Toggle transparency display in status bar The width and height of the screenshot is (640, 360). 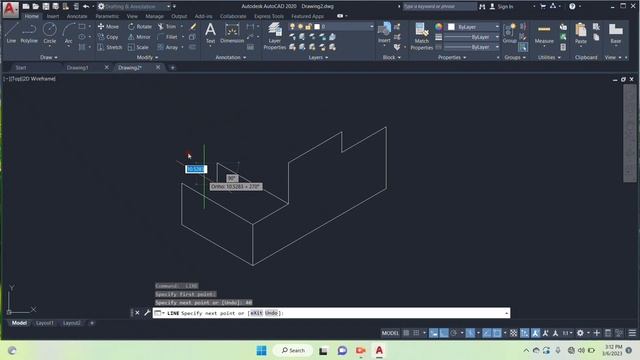point(513,333)
